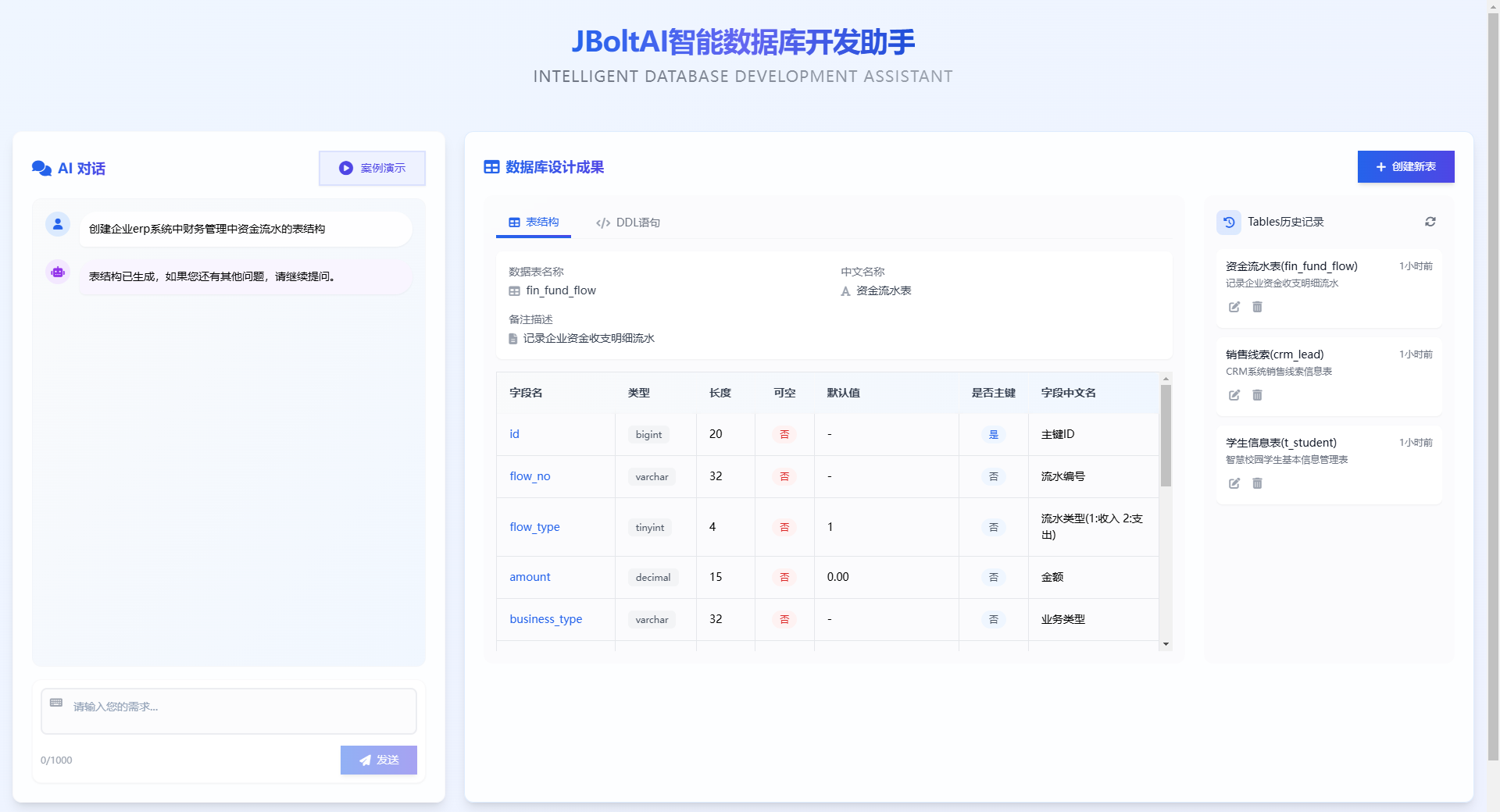Click the varchar tag in business_type row
1500x812 pixels.
coord(652,620)
